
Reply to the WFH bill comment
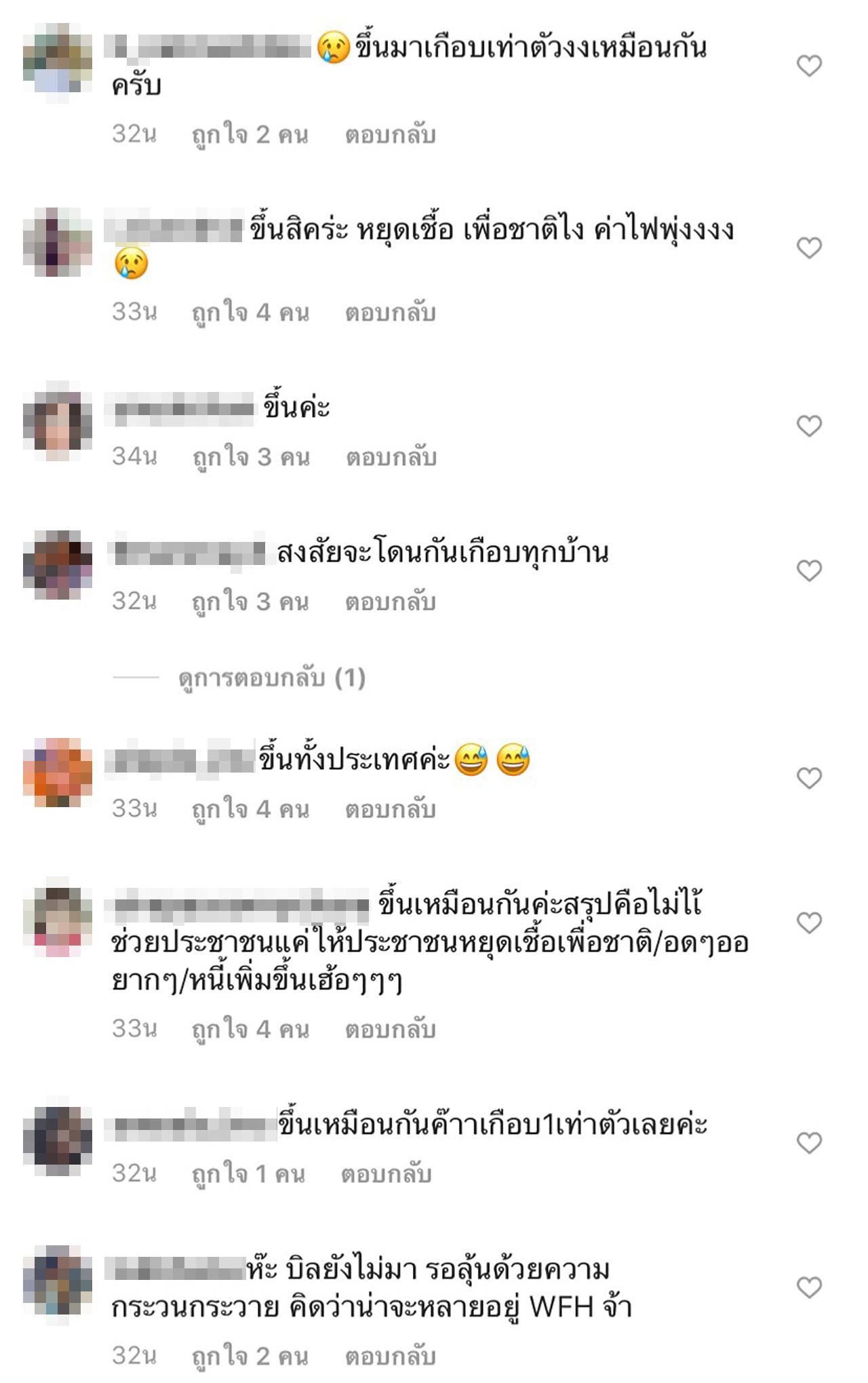point(391,1357)
